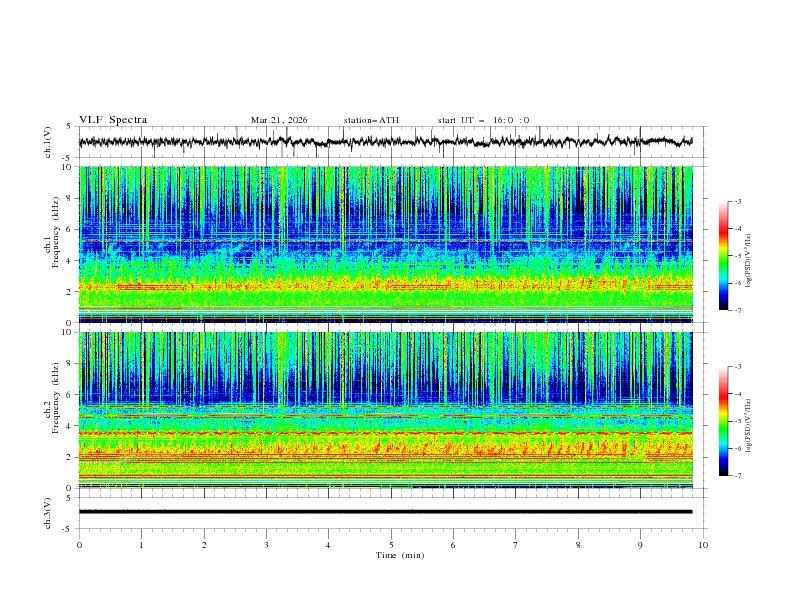Click the ch.1 "Frequency (kHz)" axis label
792x612 pixels.
click(x=56, y=233)
